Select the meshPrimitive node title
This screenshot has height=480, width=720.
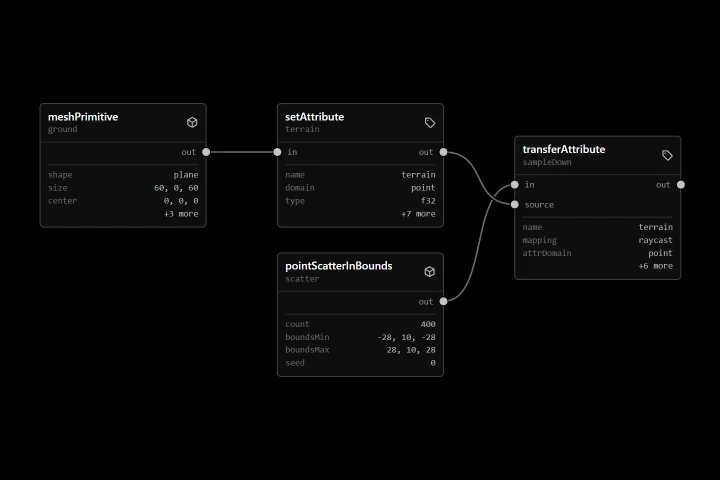83,117
